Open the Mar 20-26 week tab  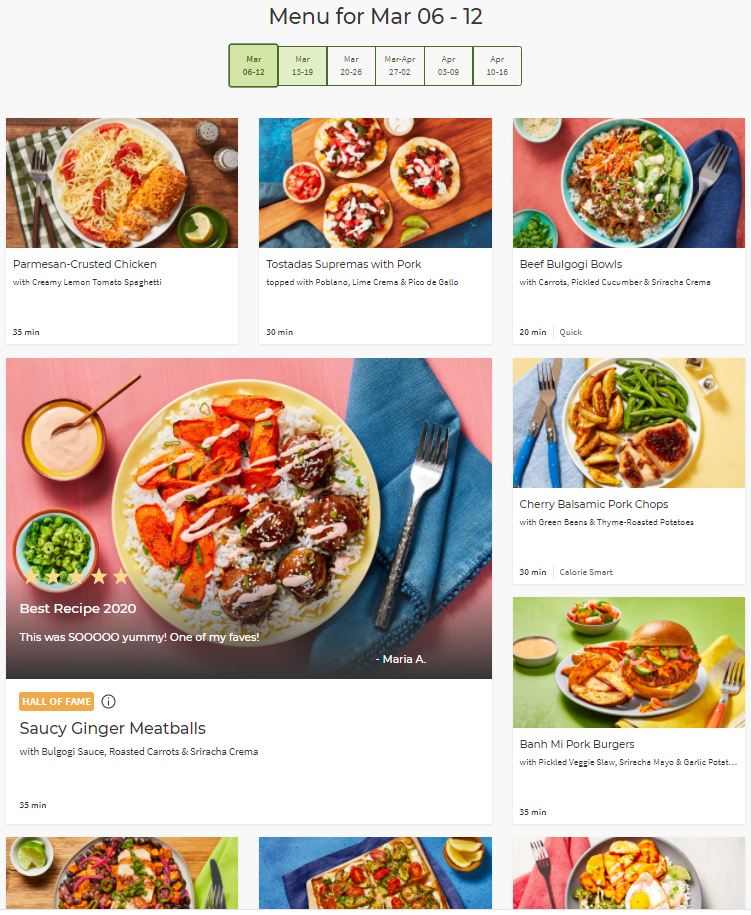351,65
